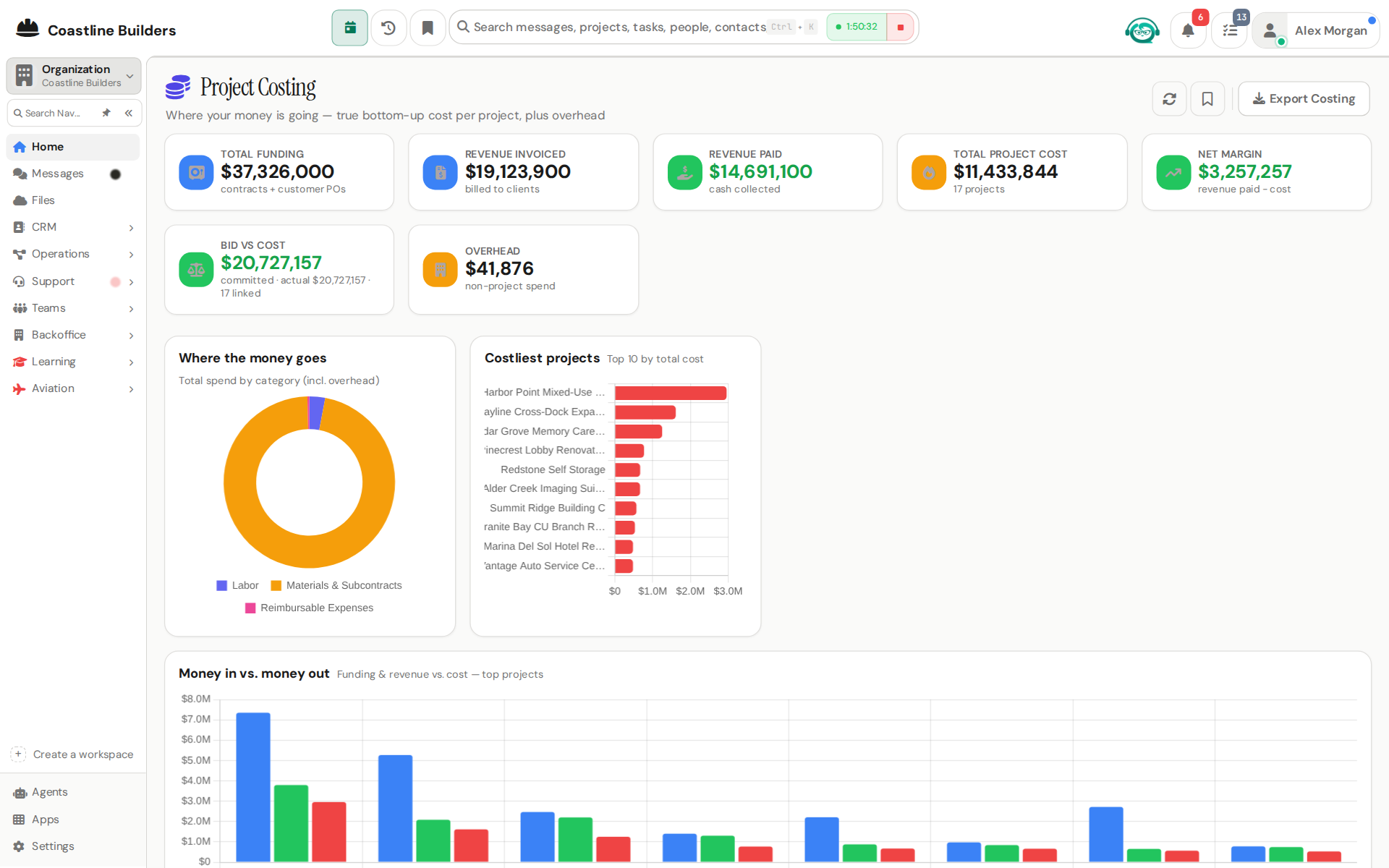Expand the Aviation submenu chevron
This screenshot has height=868, width=1389.
131,389
